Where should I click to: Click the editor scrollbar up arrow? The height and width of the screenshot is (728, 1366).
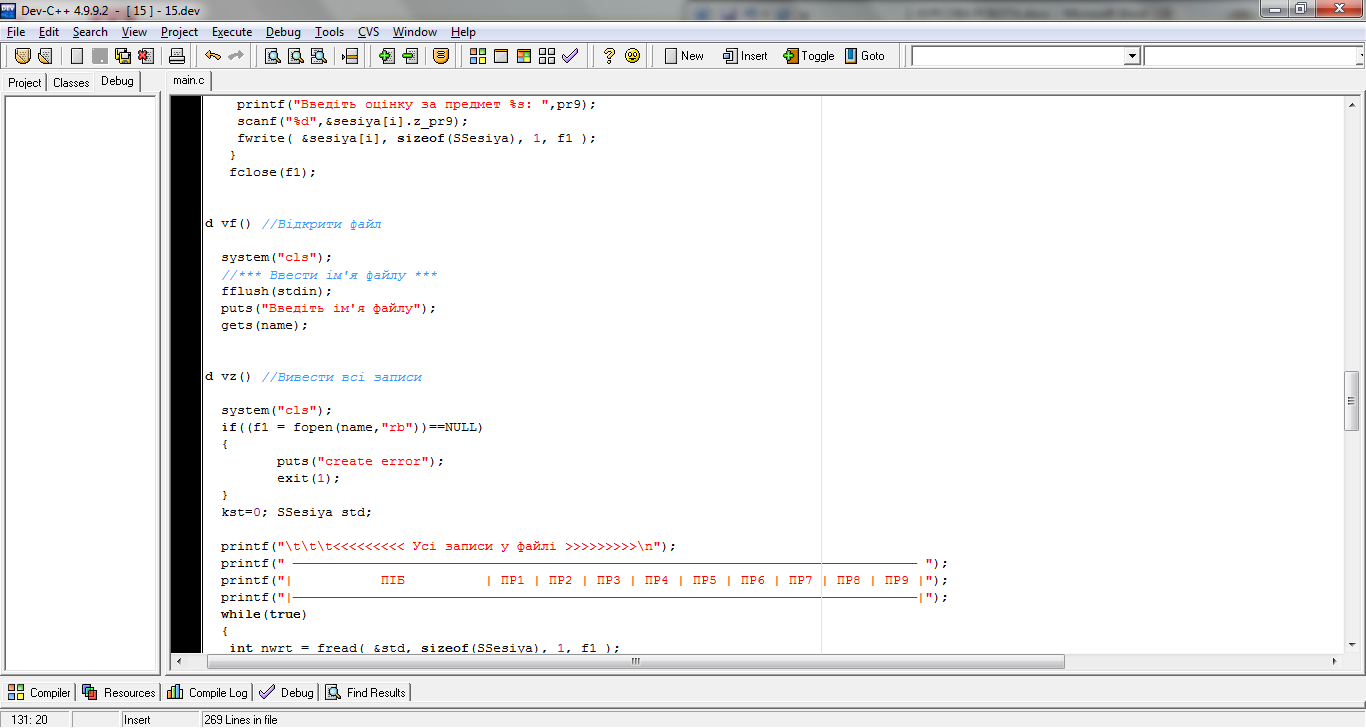(x=1351, y=104)
